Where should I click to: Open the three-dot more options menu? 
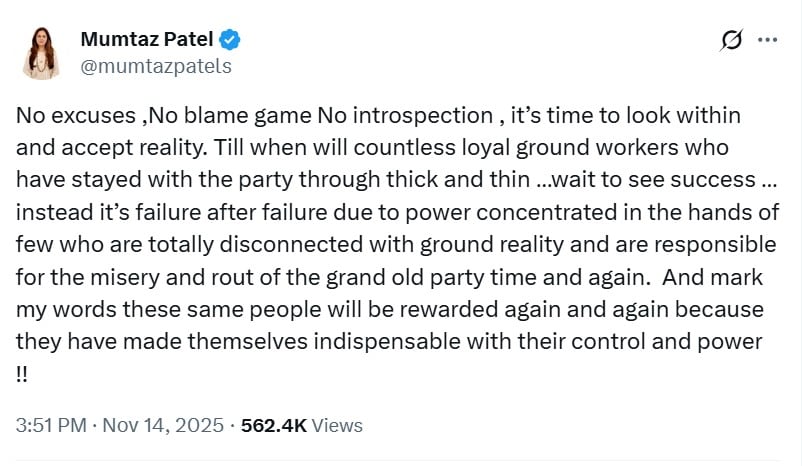[x=768, y=40]
